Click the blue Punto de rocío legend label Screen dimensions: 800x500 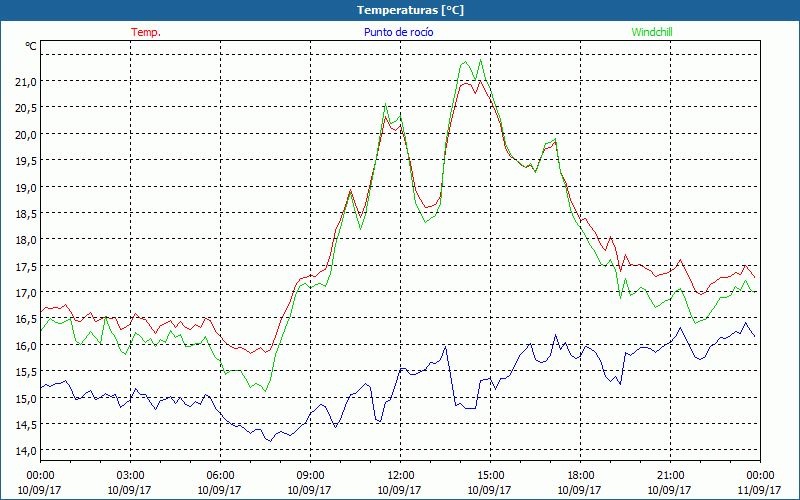point(398,32)
